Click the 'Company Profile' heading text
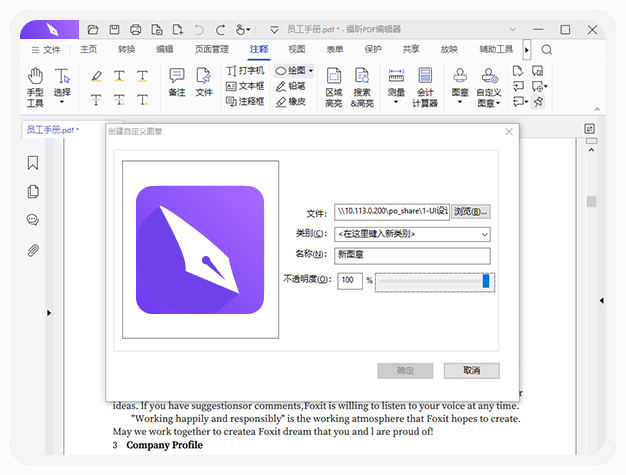 tap(164, 445)
